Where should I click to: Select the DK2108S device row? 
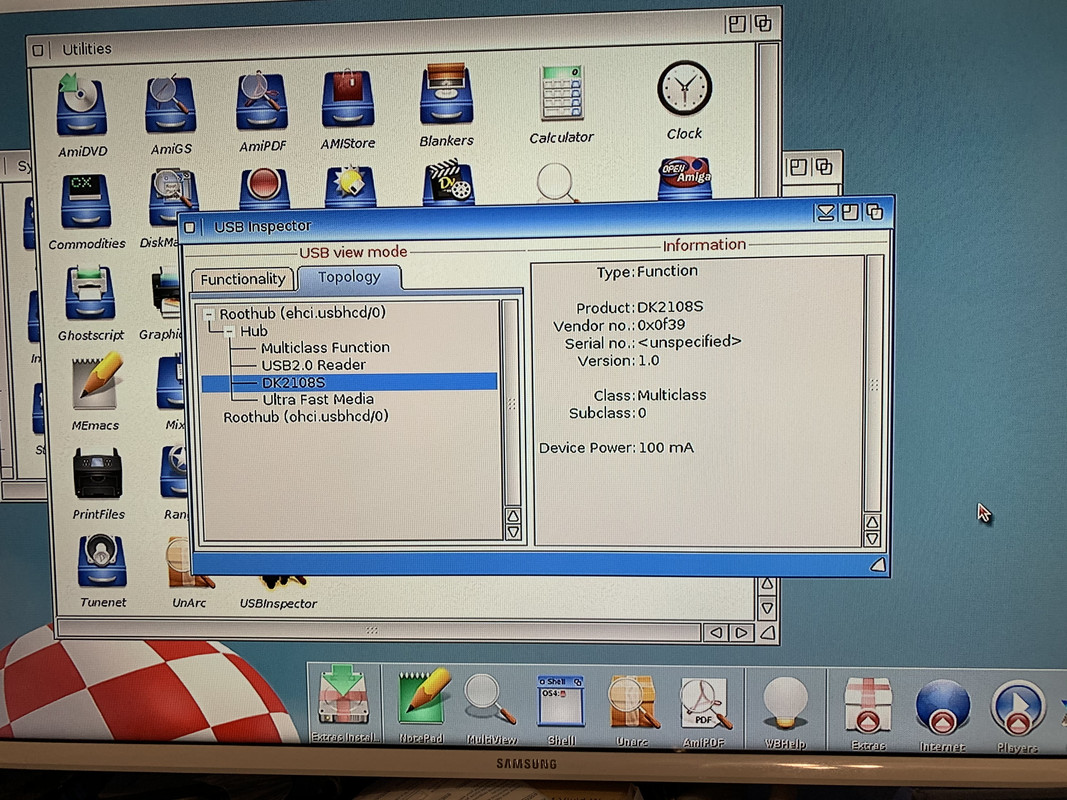(350, 382)
